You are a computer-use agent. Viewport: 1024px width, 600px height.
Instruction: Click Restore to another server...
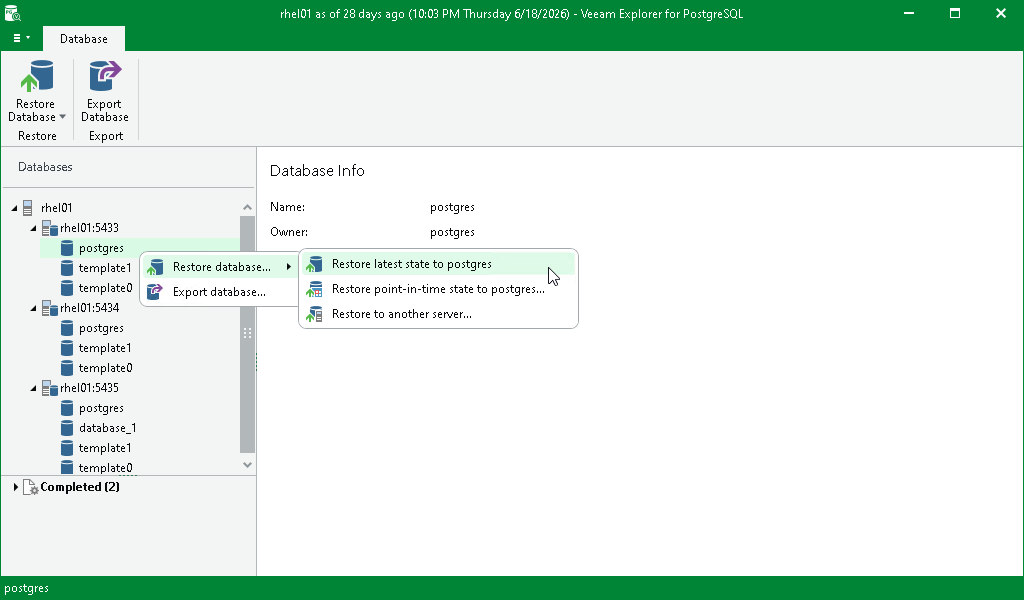coord(438,314)
